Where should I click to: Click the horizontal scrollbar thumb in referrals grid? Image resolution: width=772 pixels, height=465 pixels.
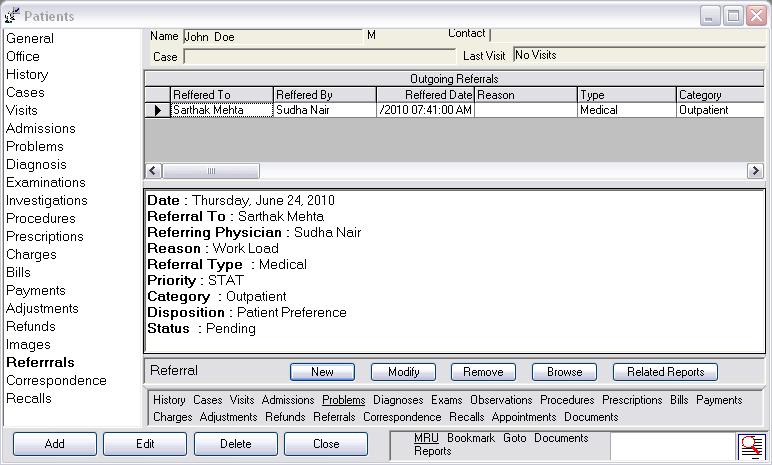(211, 171)
